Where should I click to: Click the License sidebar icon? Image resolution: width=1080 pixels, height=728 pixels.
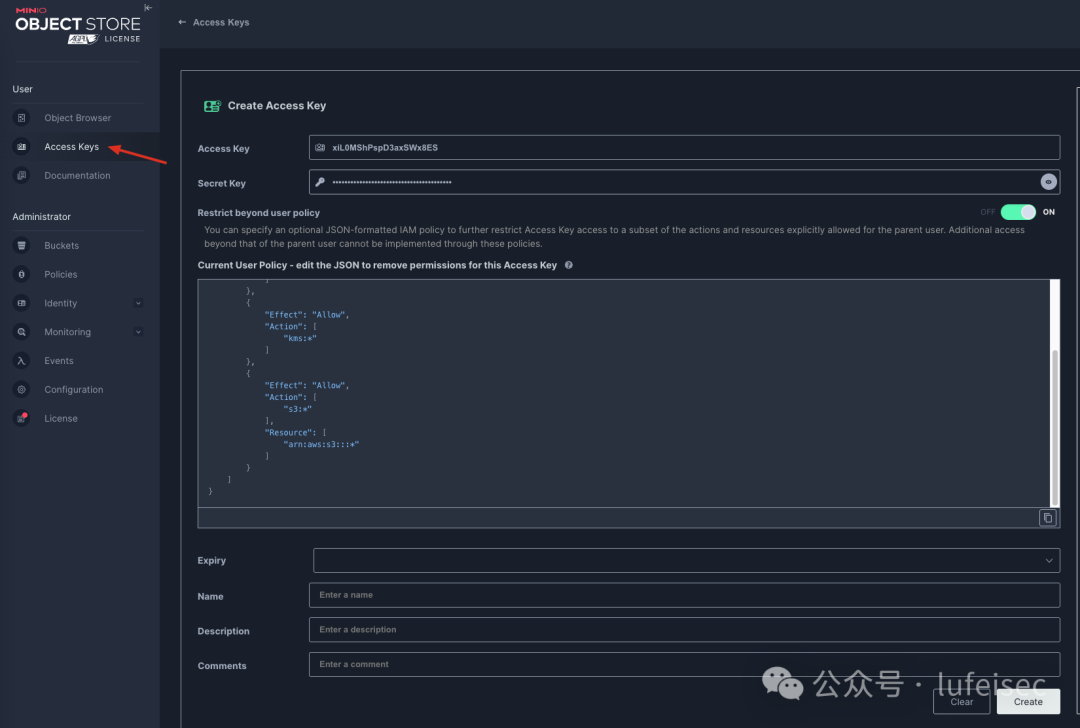(21, 419)
